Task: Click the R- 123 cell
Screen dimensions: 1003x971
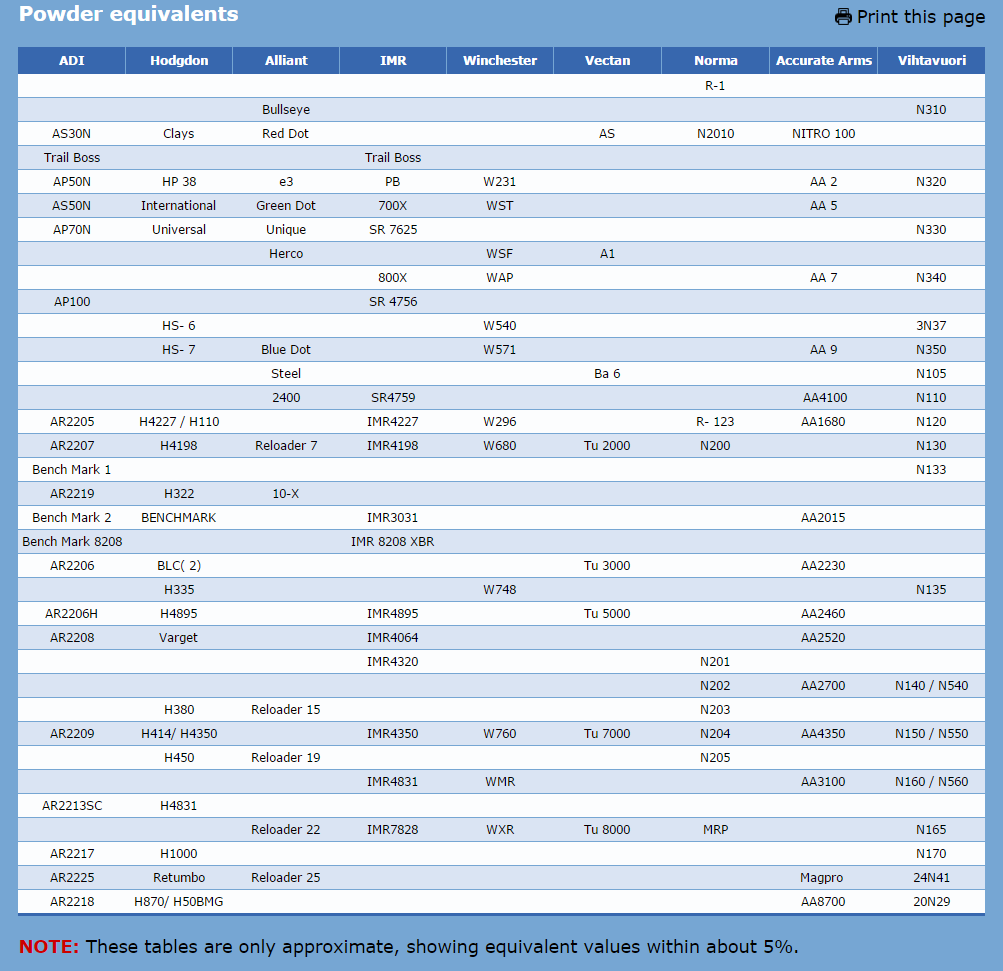Action: (715, 422)
